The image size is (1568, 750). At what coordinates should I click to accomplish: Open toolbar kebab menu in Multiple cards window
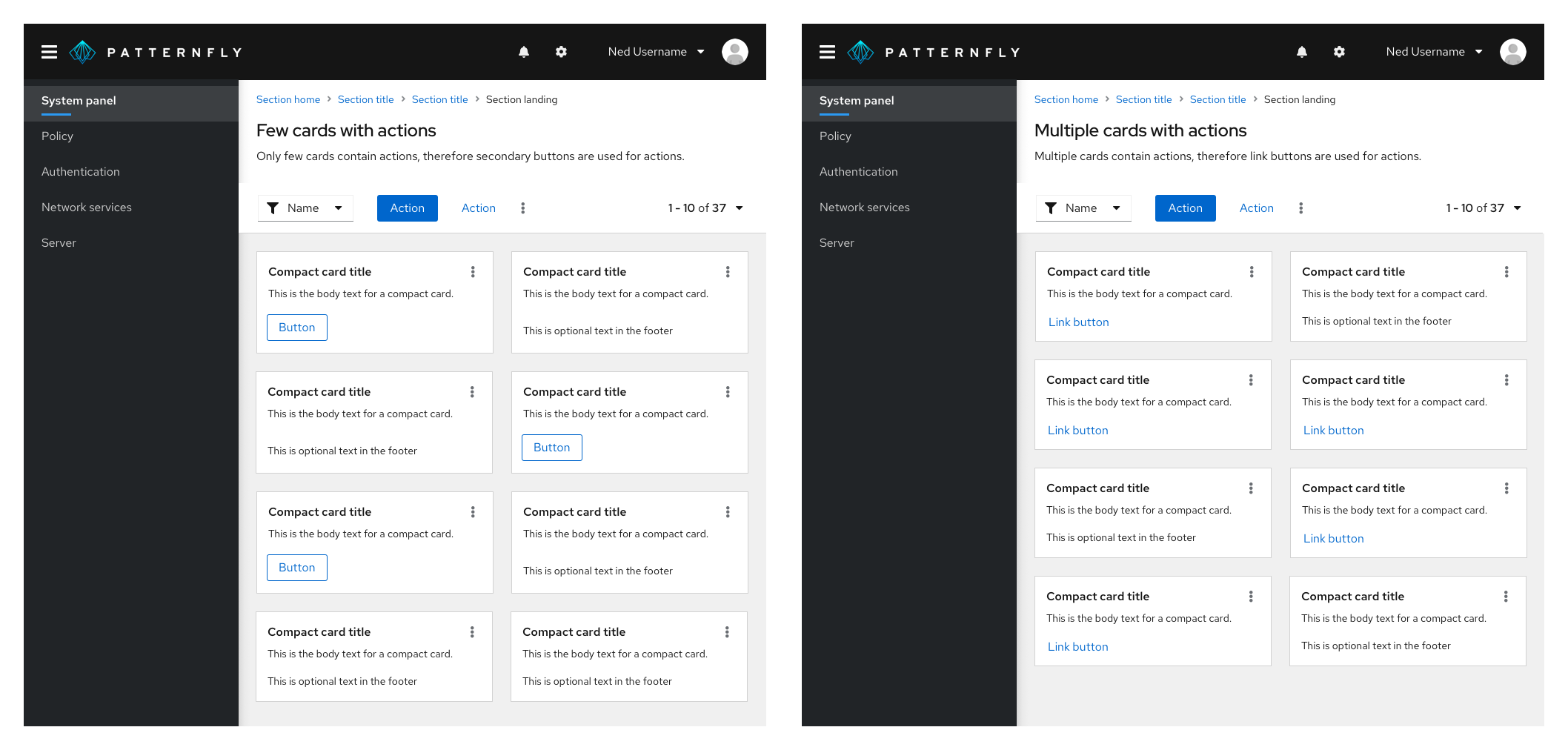pyautogui.click(x=1301, y=208)
